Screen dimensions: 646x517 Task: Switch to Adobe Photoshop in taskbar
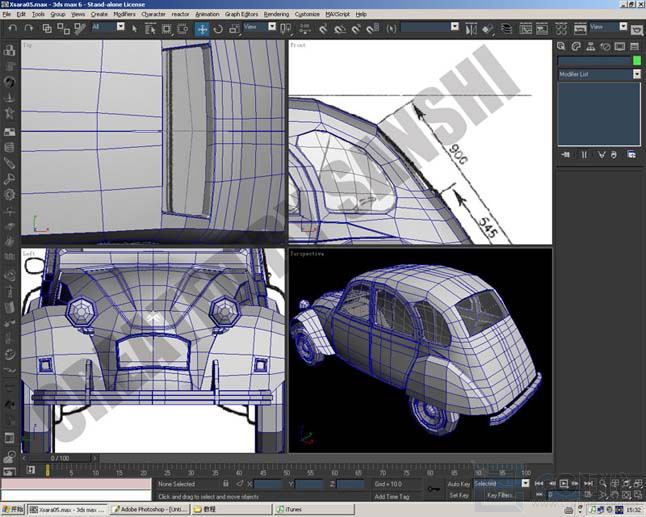pyautogui.click(x=150, y=510)
